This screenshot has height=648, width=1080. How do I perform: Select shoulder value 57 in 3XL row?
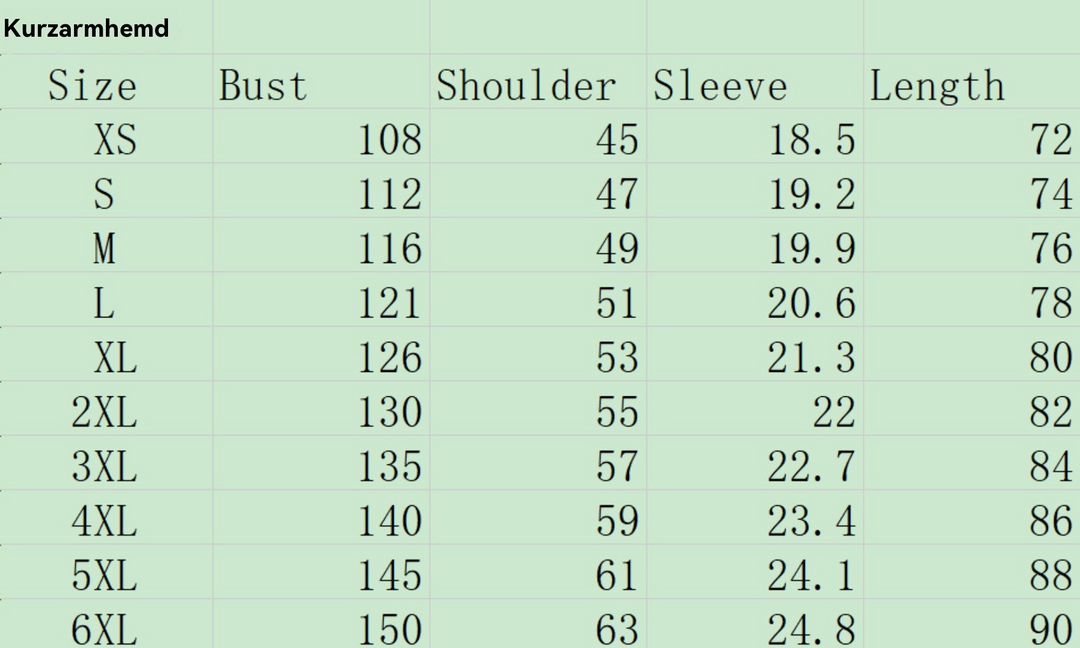click(x=538, y=463)
